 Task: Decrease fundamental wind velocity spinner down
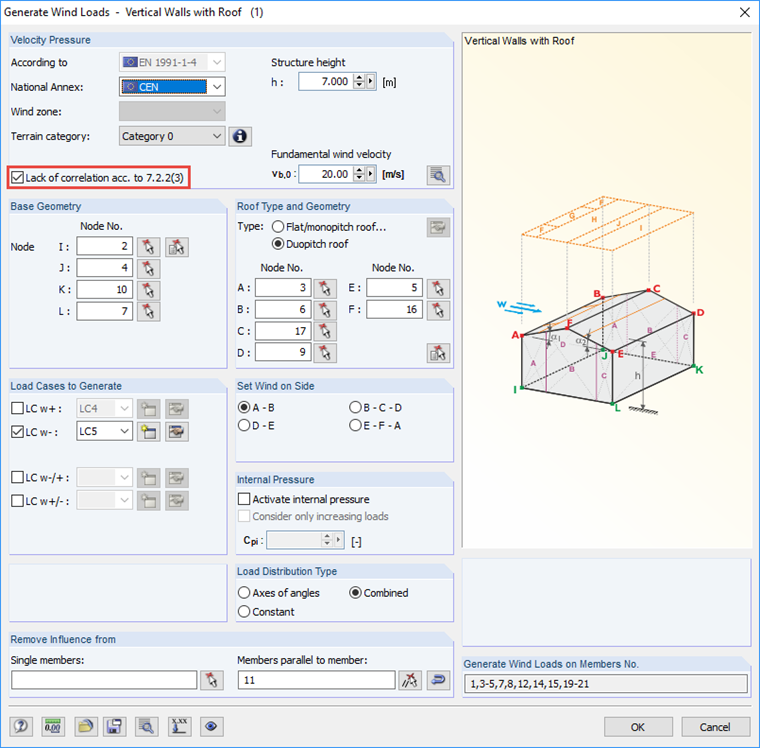[x=359, y=178]
